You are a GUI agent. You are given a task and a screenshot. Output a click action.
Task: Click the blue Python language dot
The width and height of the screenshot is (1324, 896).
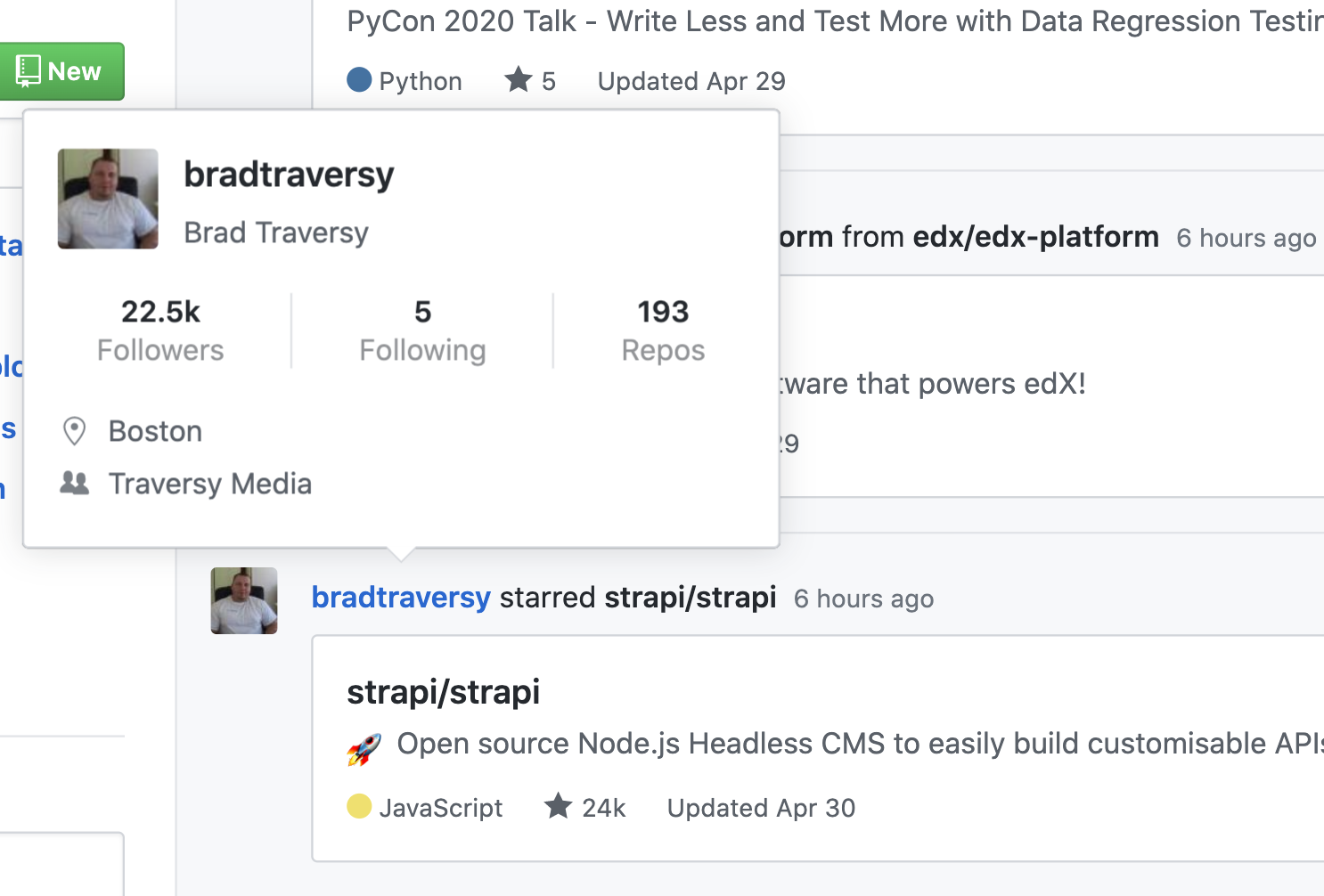point(359,80)
